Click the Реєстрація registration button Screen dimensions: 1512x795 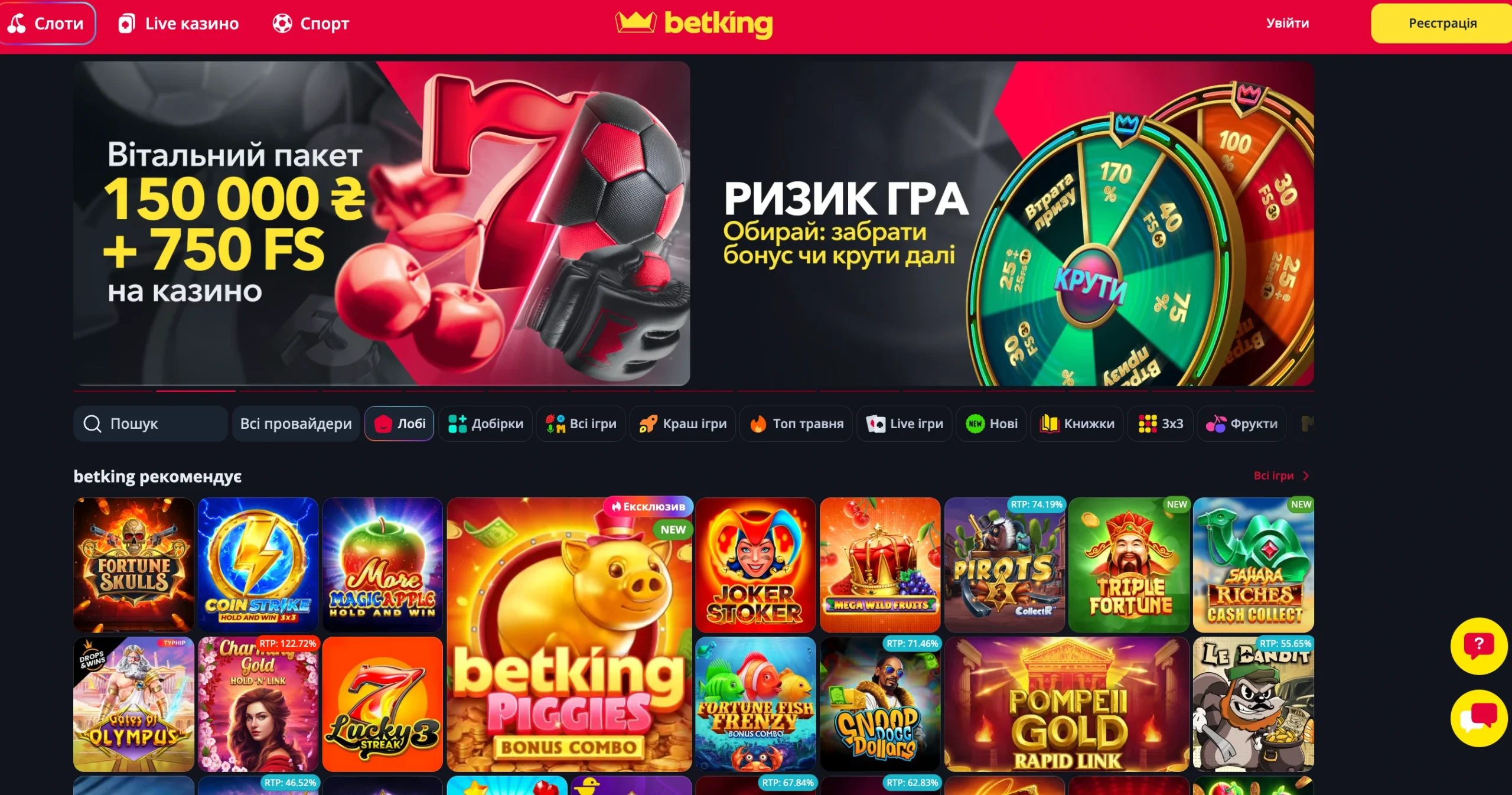[1442, 23]
